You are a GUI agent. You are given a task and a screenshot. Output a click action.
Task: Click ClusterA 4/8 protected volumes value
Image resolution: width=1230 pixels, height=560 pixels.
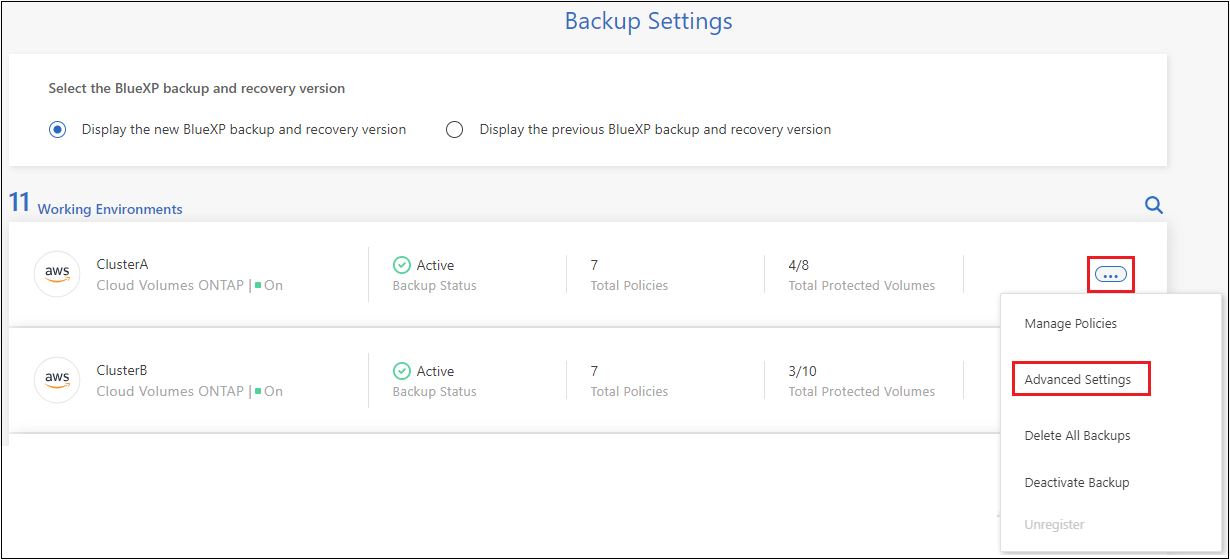tap(798, 265)
